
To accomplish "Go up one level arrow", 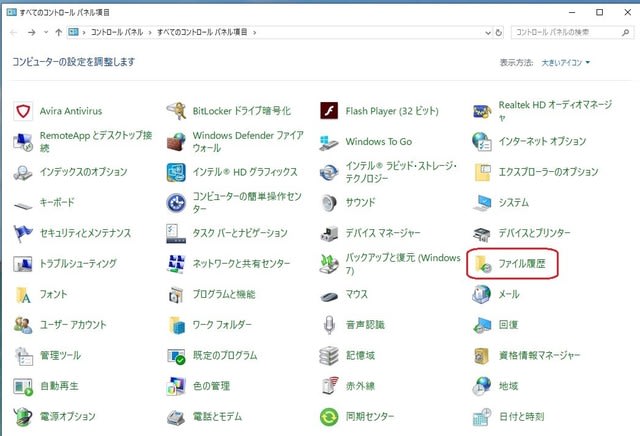I will pyautogui.click(x=58, y=32).
